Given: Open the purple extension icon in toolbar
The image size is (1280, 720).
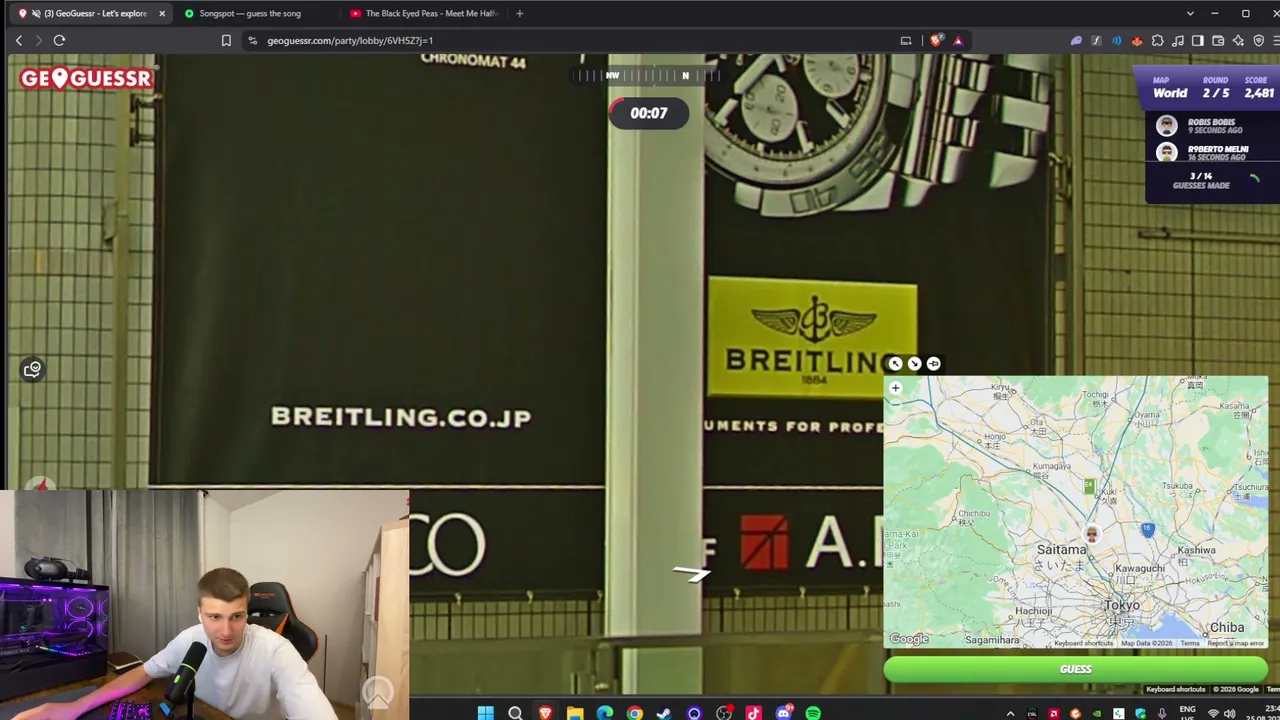Looking at the screenshot, I should pos(1076,40).
